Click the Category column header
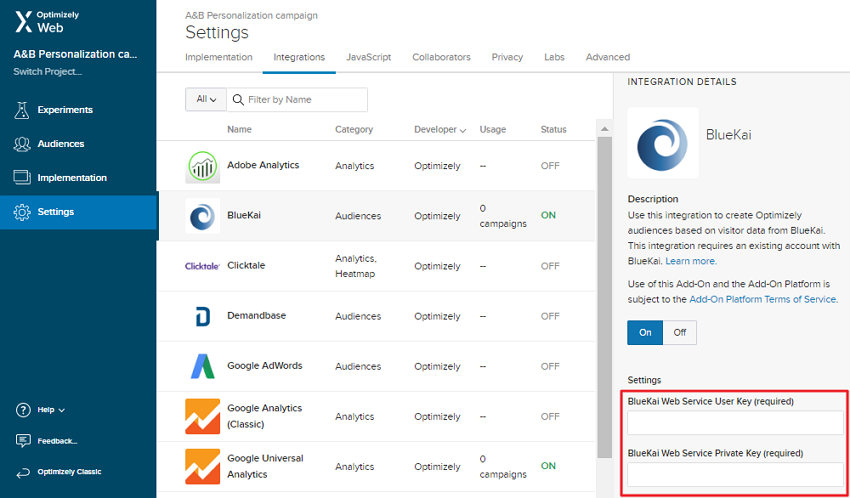Screen dimensions: 850x498 point(354,130)
